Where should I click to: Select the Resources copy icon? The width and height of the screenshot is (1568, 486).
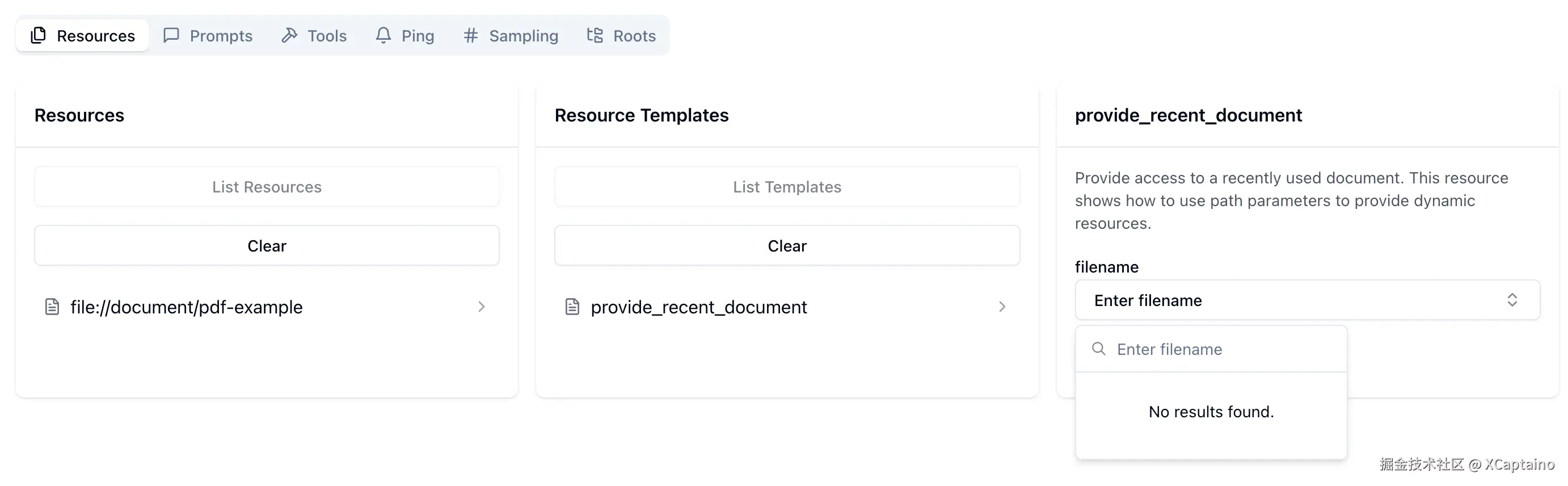pos(39,35)
